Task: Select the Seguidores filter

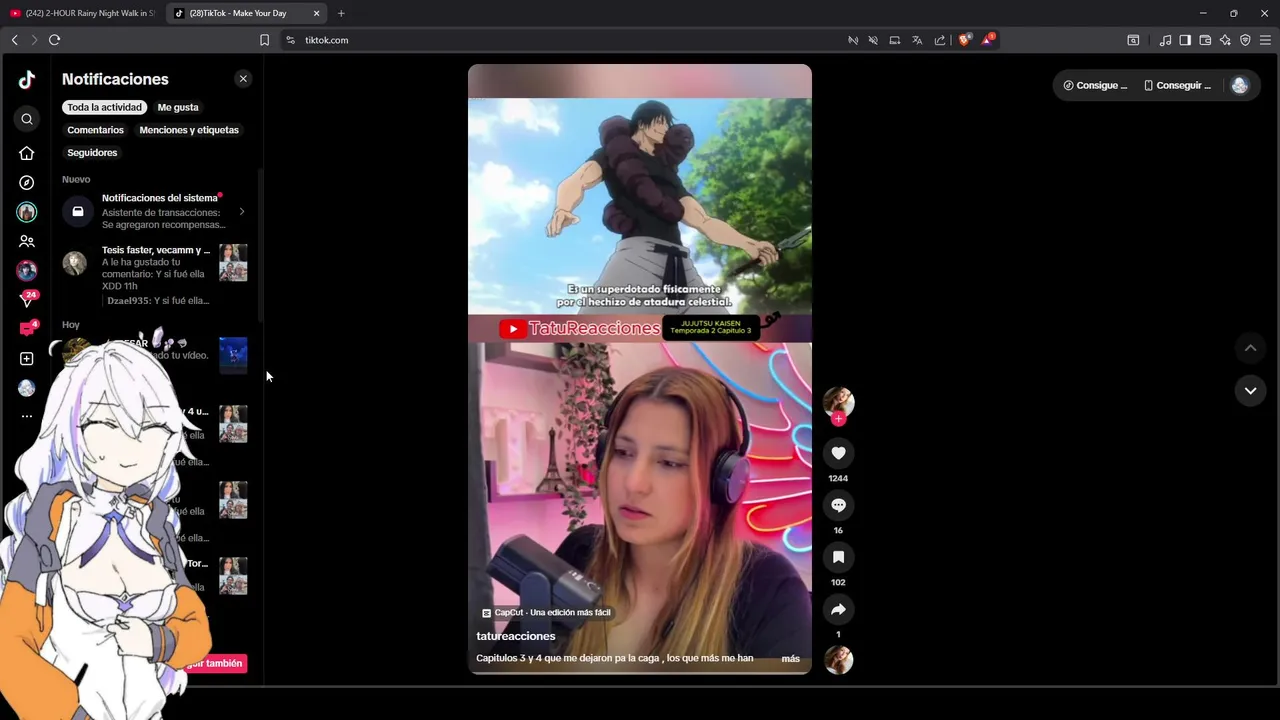Action: pyautogui.click(x=92, y=153)
